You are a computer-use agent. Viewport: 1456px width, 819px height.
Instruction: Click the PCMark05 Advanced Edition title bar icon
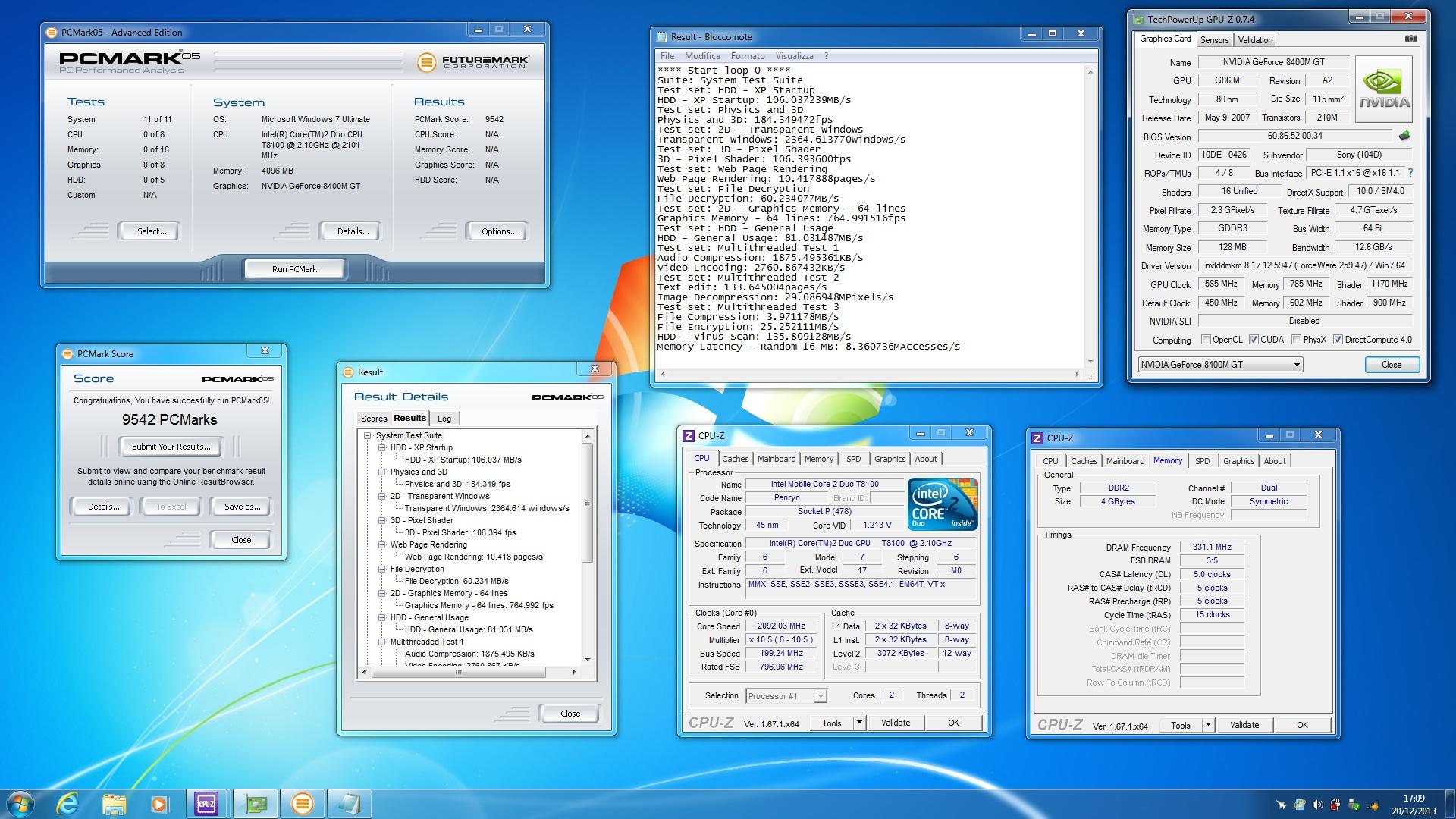tap(52, 32)
